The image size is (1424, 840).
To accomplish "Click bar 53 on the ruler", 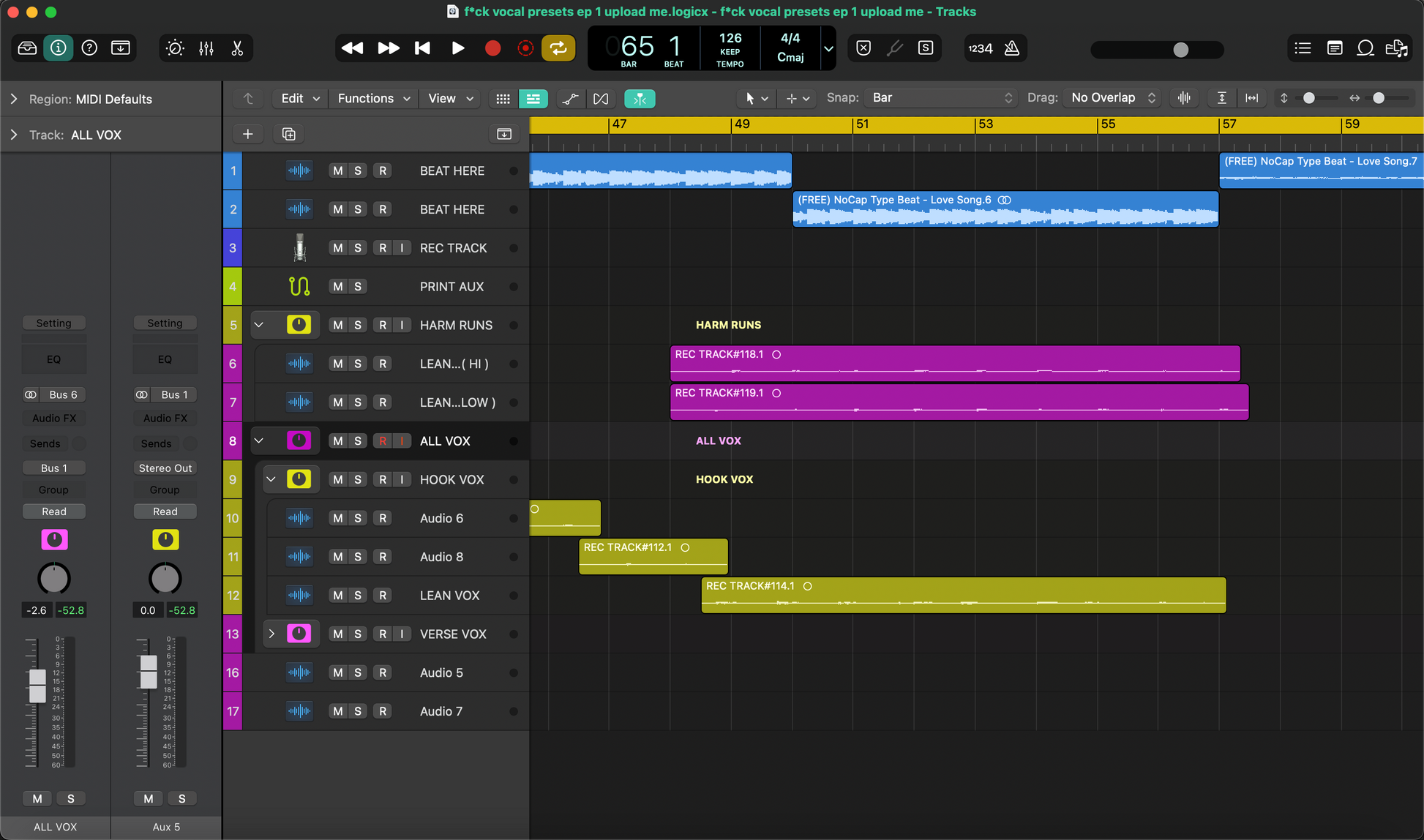I will (986, 124).
